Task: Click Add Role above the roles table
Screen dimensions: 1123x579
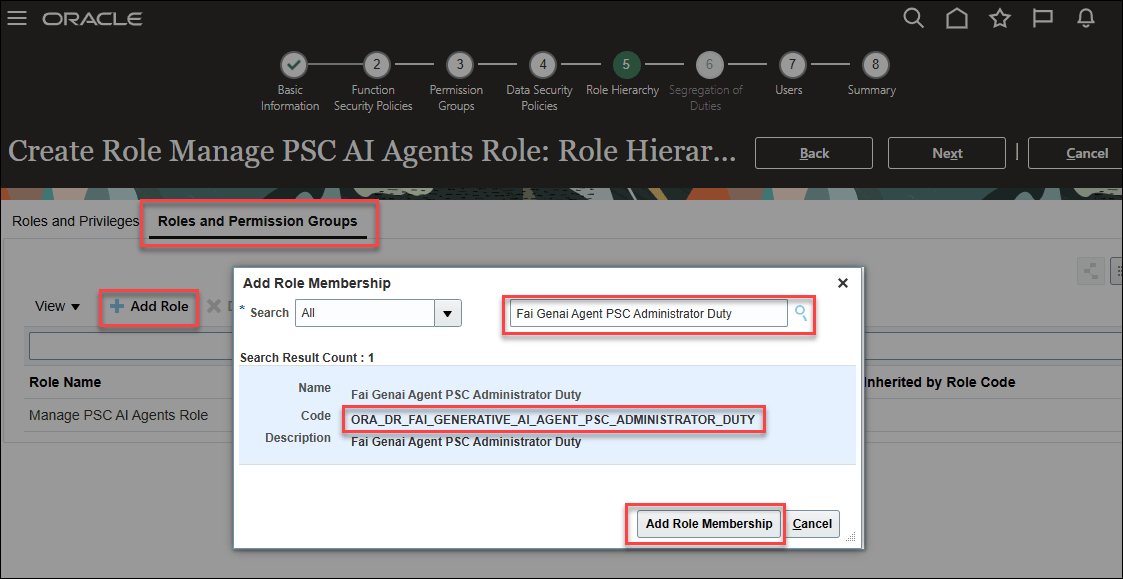Action: click(x=148, y=308)
